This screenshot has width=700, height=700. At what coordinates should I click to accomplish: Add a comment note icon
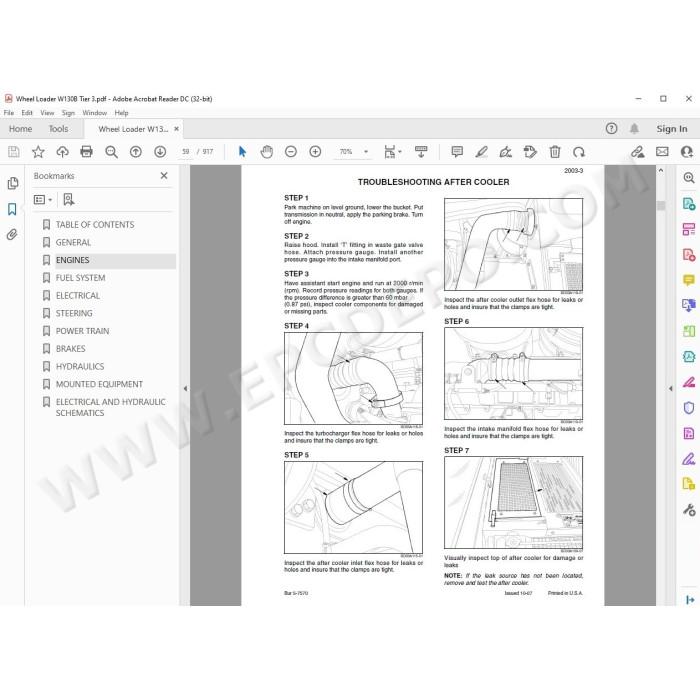point(457,152)
